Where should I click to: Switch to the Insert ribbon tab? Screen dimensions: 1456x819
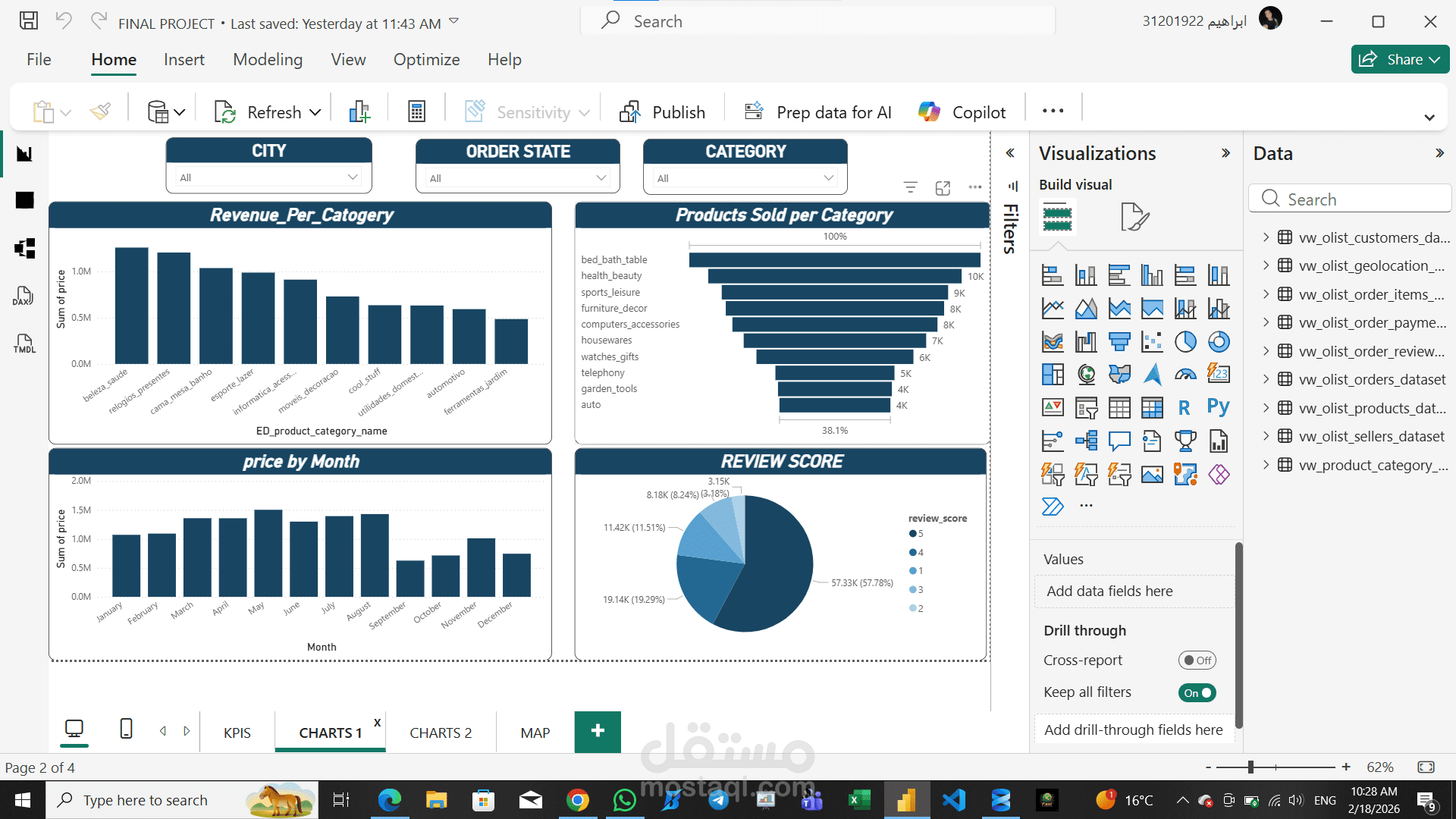pyautogui.click(x=184, y=59)
